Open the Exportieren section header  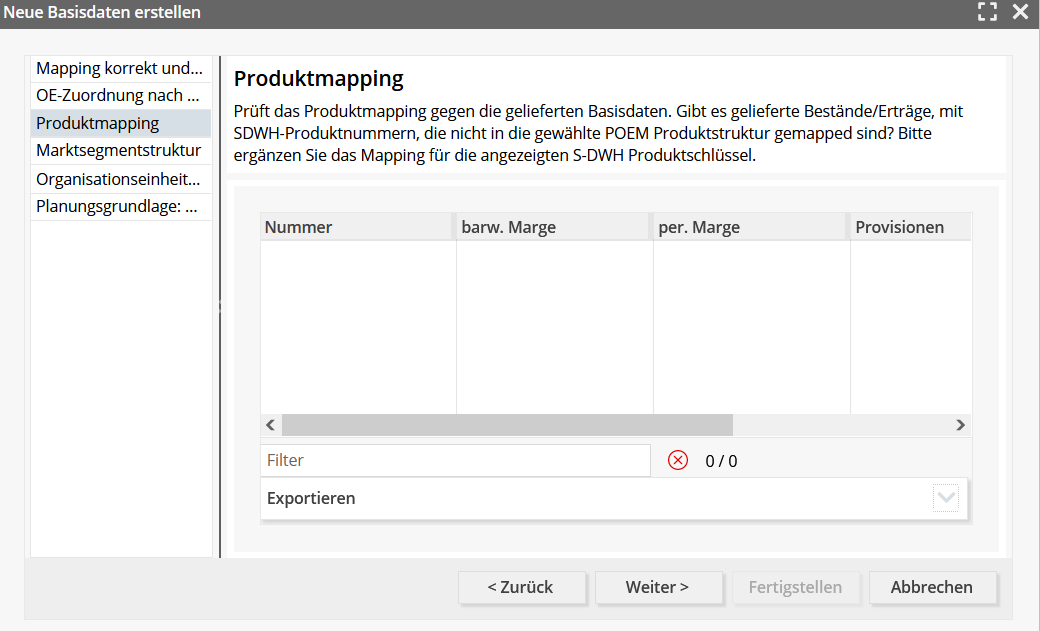[x=614, y=498]
